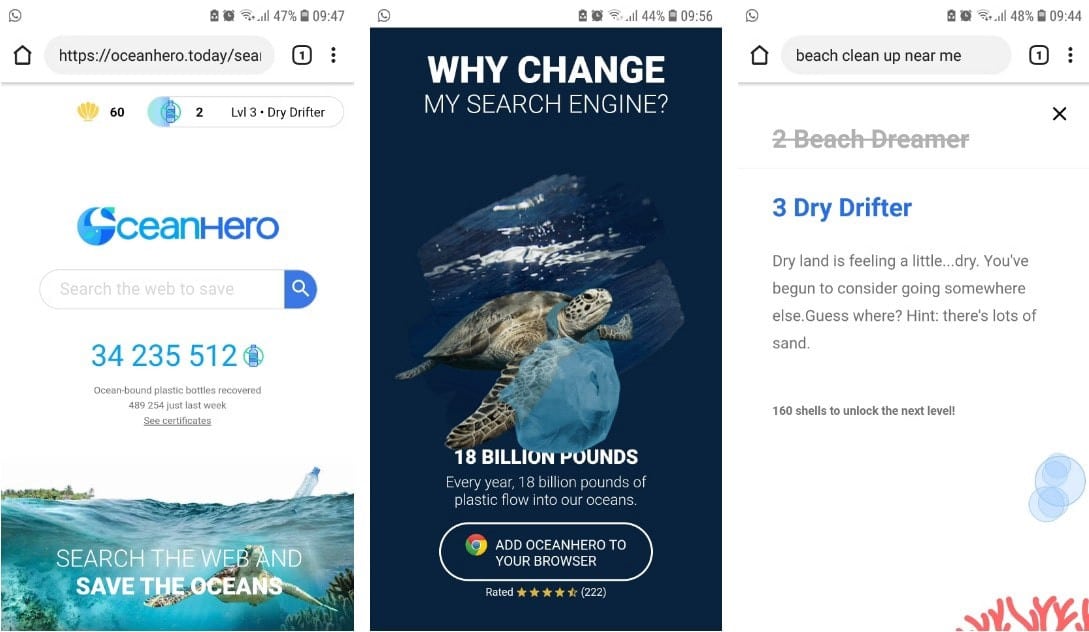
Task: Tap home icon beside beach clean up search
Action: (x=759, y=55)
